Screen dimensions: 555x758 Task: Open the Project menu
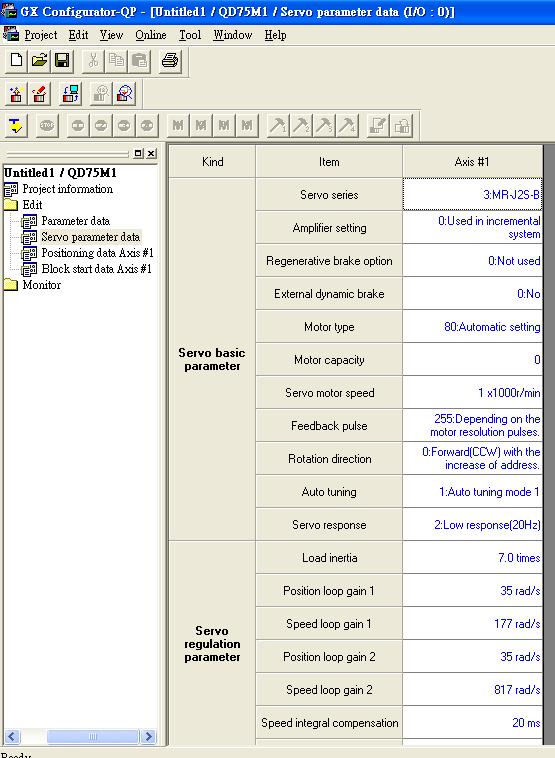point(41,35)
